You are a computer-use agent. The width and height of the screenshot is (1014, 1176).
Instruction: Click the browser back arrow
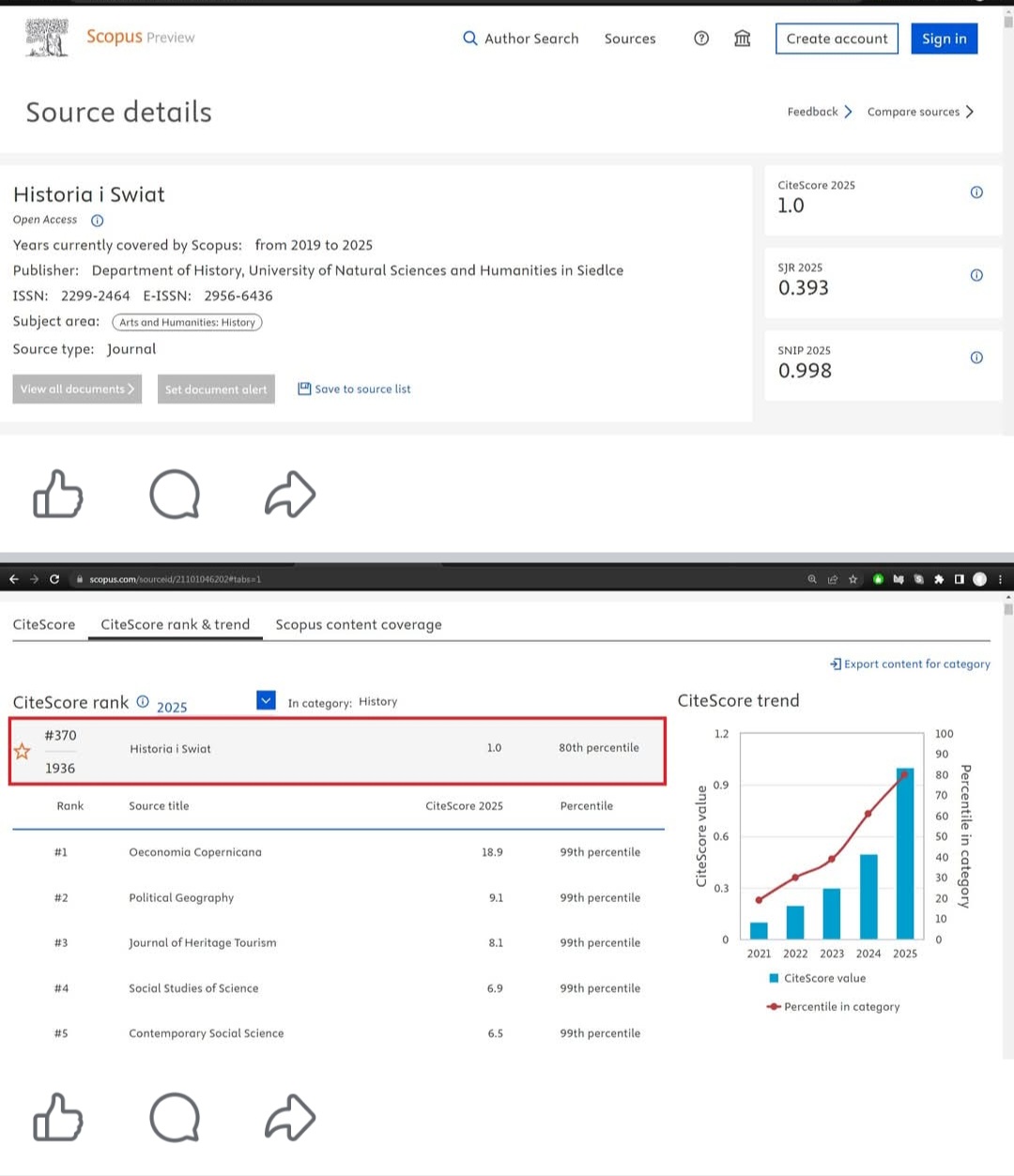tap(13, 579)
